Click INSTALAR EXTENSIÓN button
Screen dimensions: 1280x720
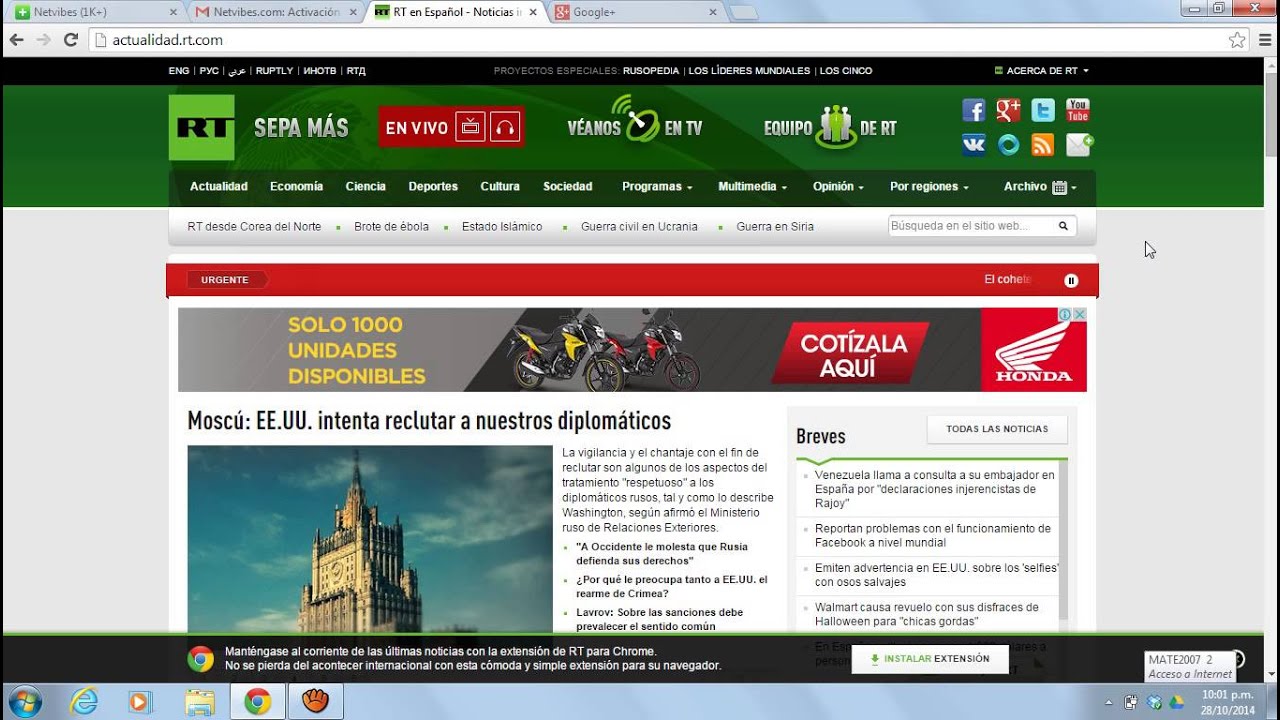pyautogui.click(x=930, y=659)
